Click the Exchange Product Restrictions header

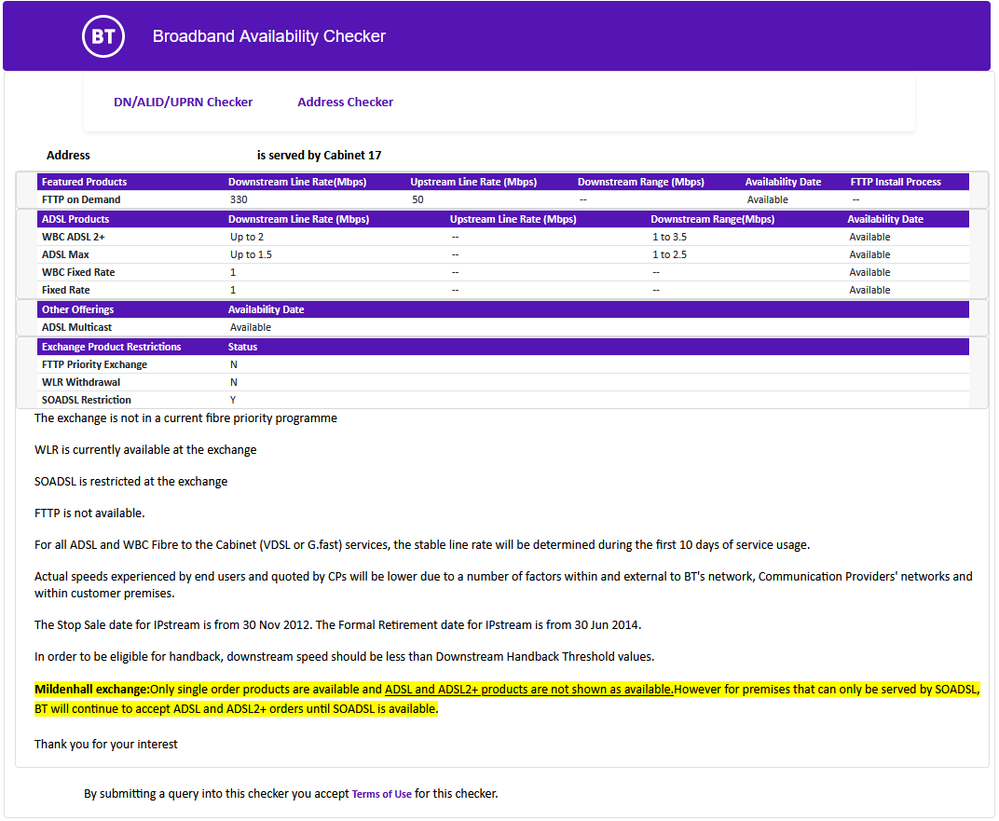pos(111,347)
